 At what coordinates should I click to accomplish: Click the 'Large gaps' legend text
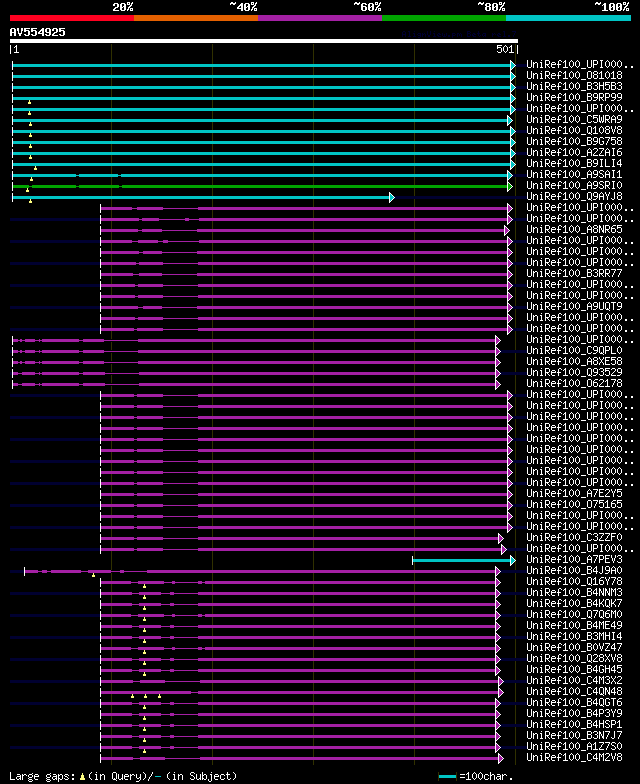(x=43, y=776)
